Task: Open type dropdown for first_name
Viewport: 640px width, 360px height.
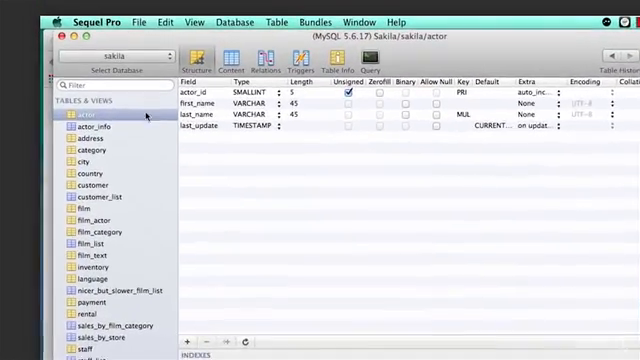Action: tap(279, 104)
